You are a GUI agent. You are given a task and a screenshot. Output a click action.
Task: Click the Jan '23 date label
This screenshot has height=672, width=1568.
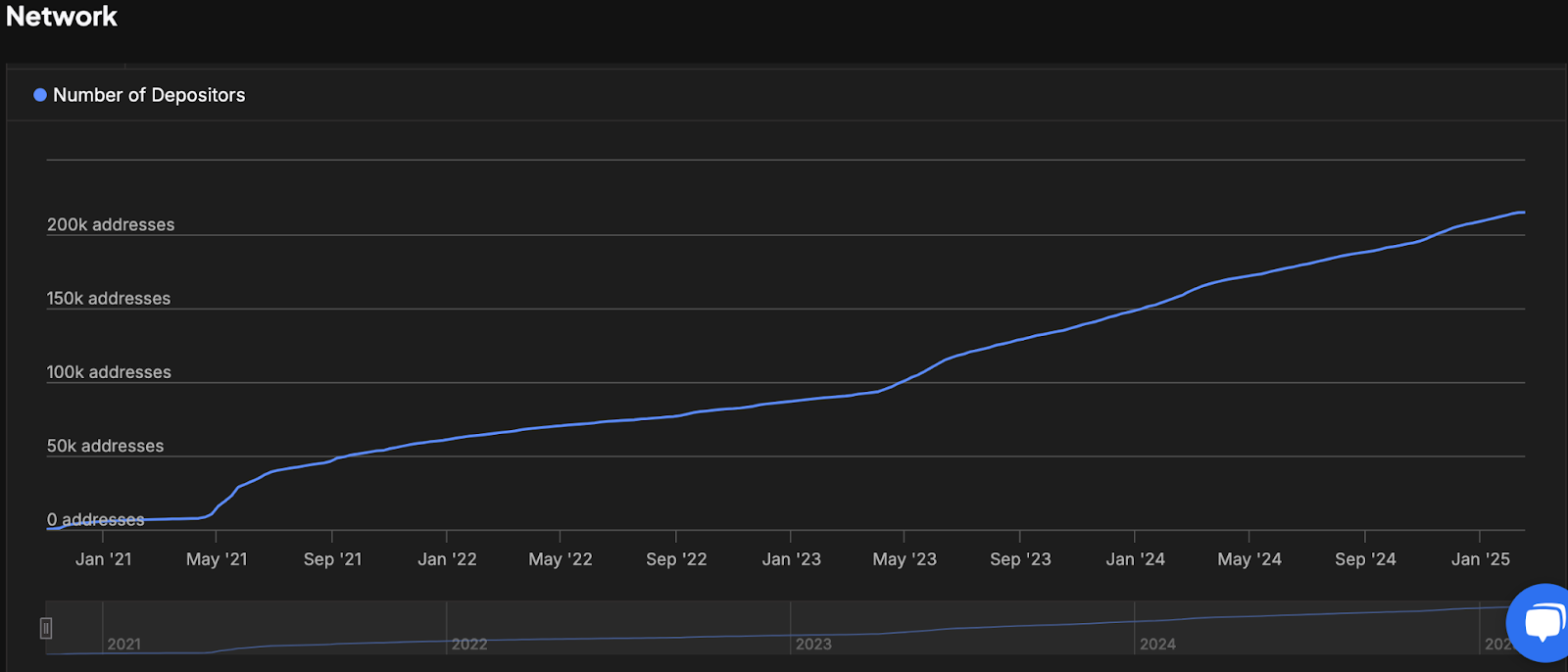click(792, 559)
